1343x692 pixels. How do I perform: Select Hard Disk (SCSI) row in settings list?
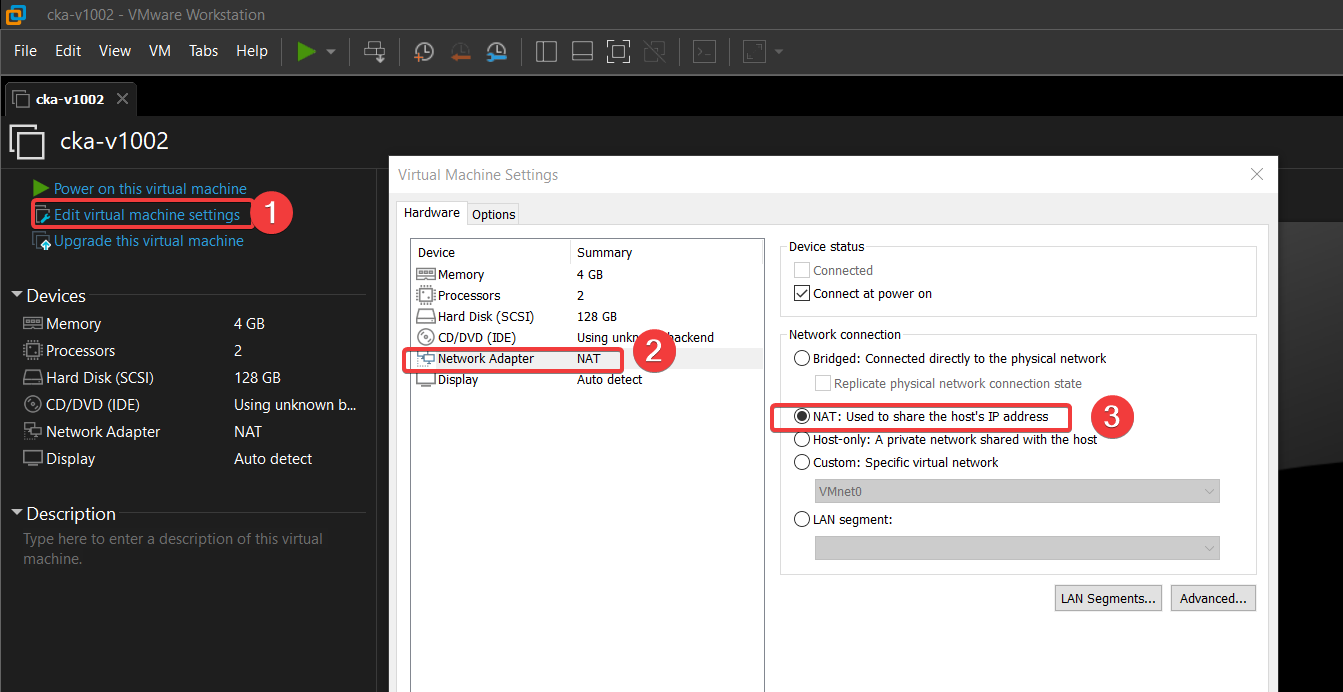pyautogui.click(x=586, y=317)
